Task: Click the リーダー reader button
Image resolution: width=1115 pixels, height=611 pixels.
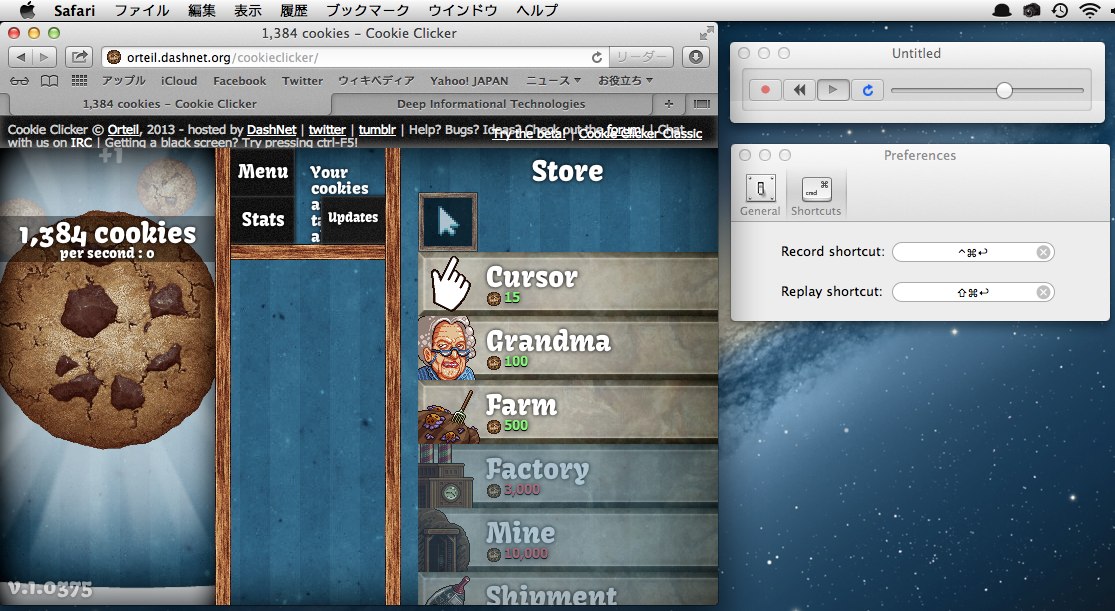Action: click(x=641, y=58)
